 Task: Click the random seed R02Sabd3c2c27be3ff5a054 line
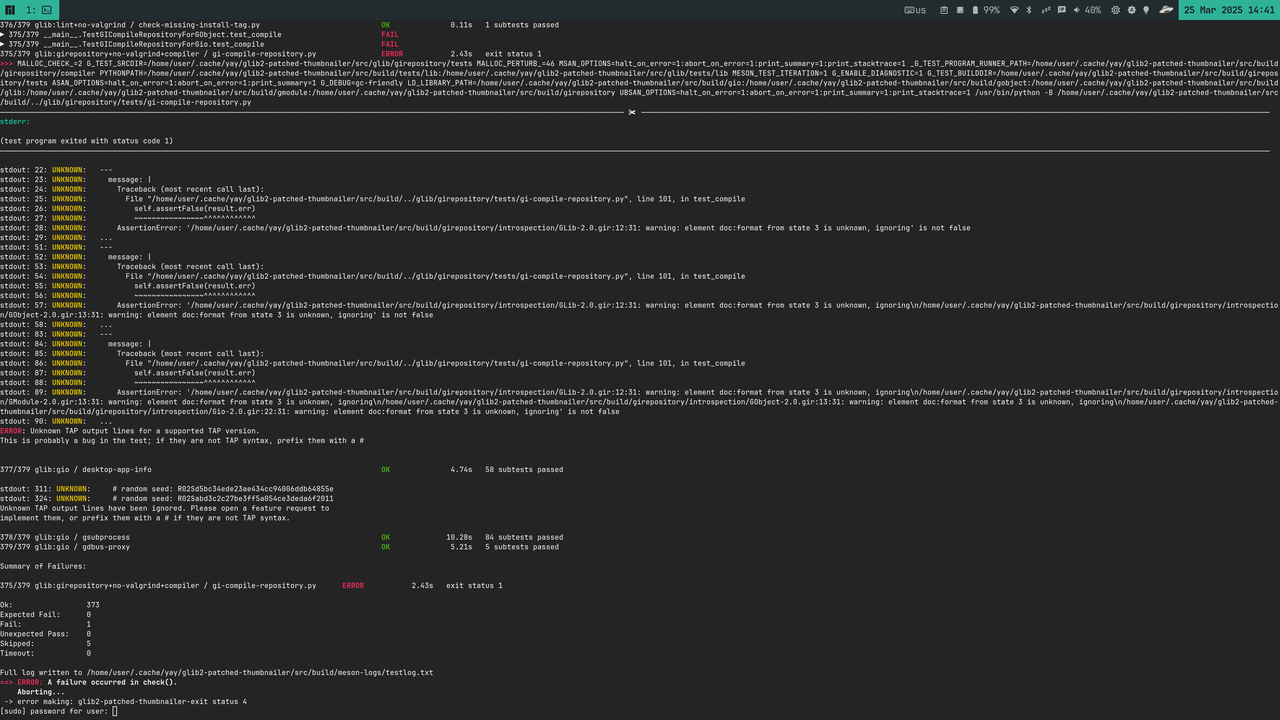pos(167,498)
